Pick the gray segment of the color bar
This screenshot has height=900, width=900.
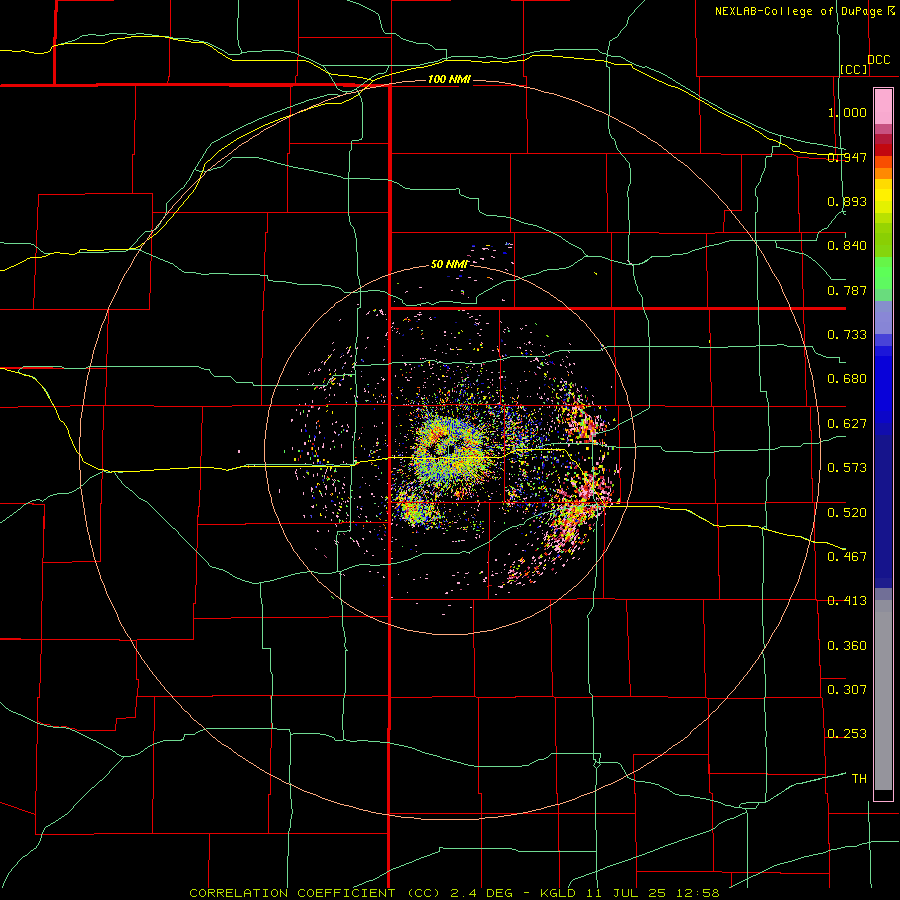pos(883,695)
